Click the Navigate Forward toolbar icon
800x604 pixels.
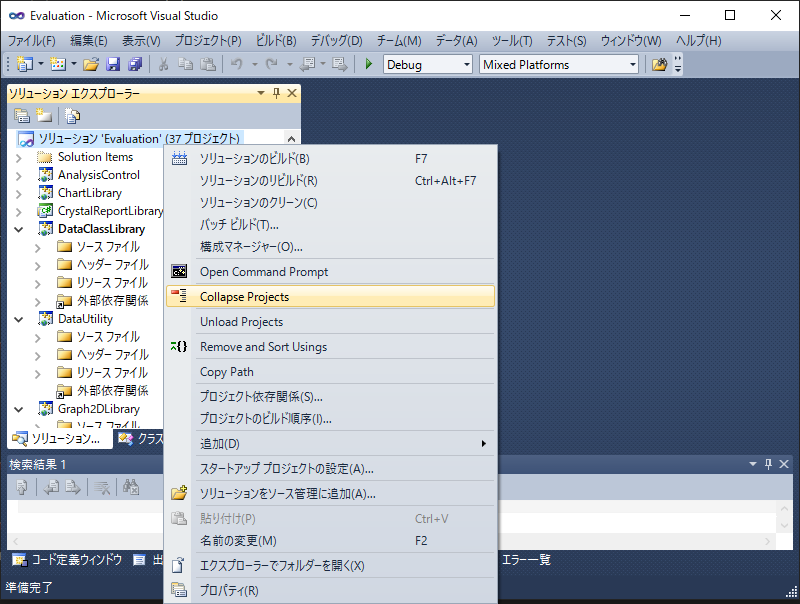(339, 64)
